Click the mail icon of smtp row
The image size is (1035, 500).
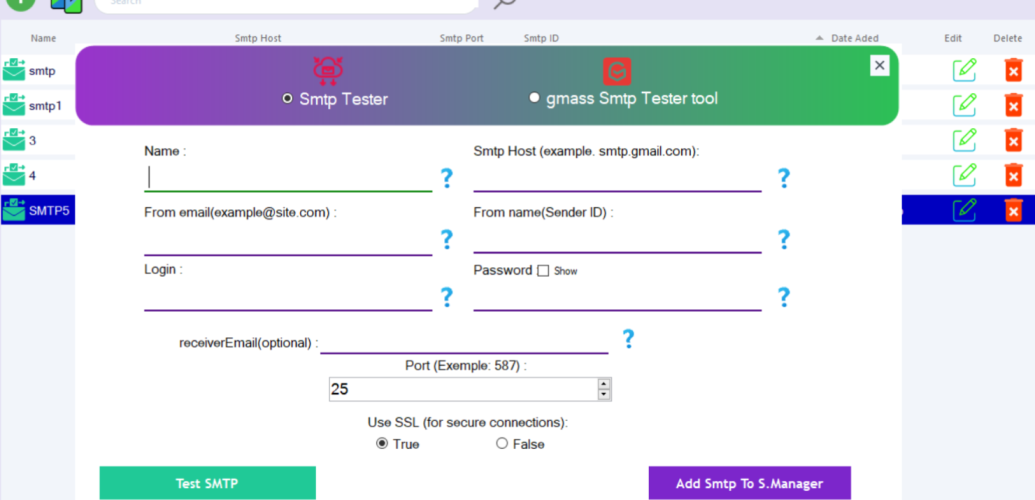[14, 70]
